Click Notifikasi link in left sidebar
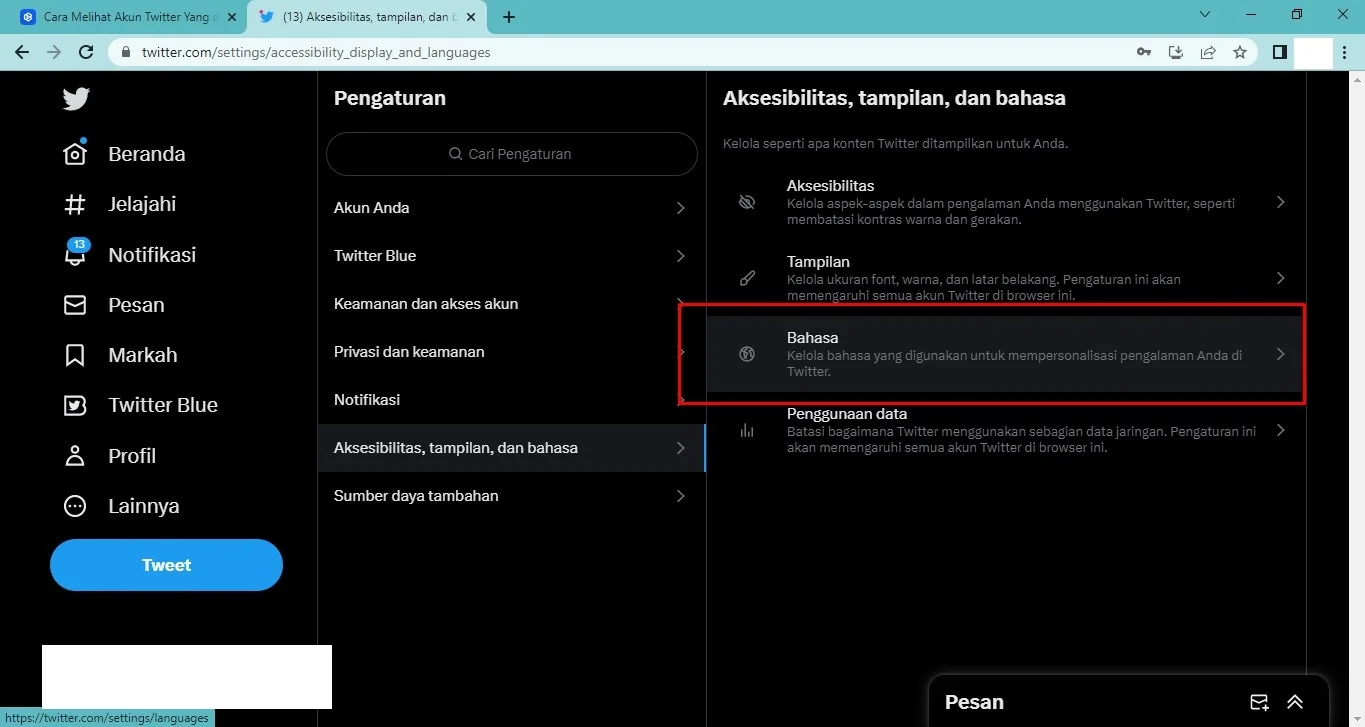The height and width of the screenshot is (727, 1365). 152,255
